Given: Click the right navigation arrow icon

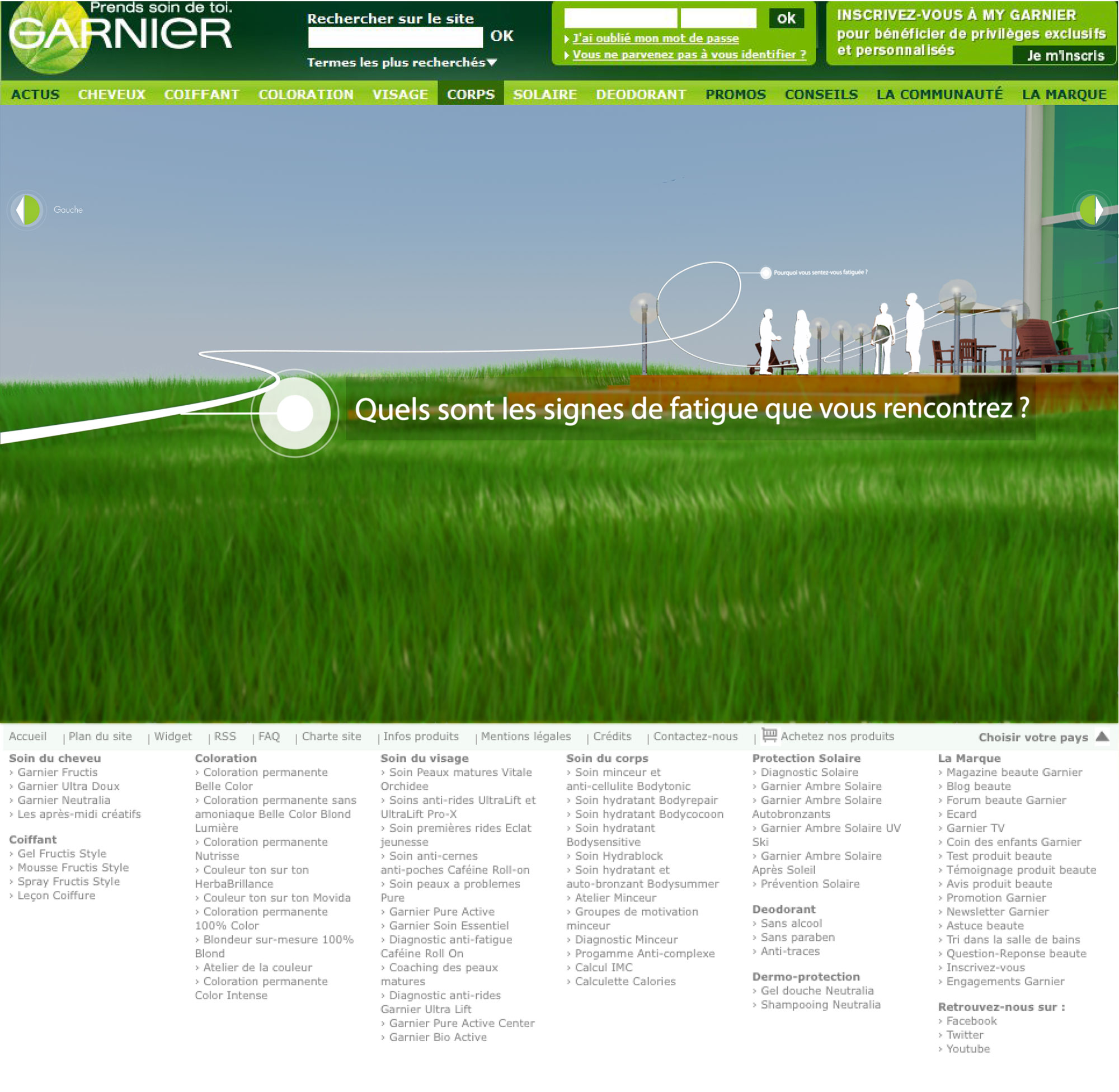Looking at the screenshot, I should coord(1092,210).
